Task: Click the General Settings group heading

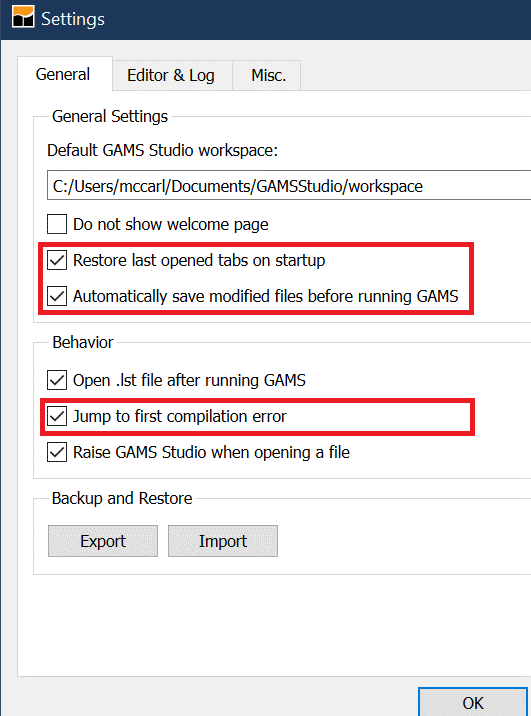Action: [x=110, y=116]
